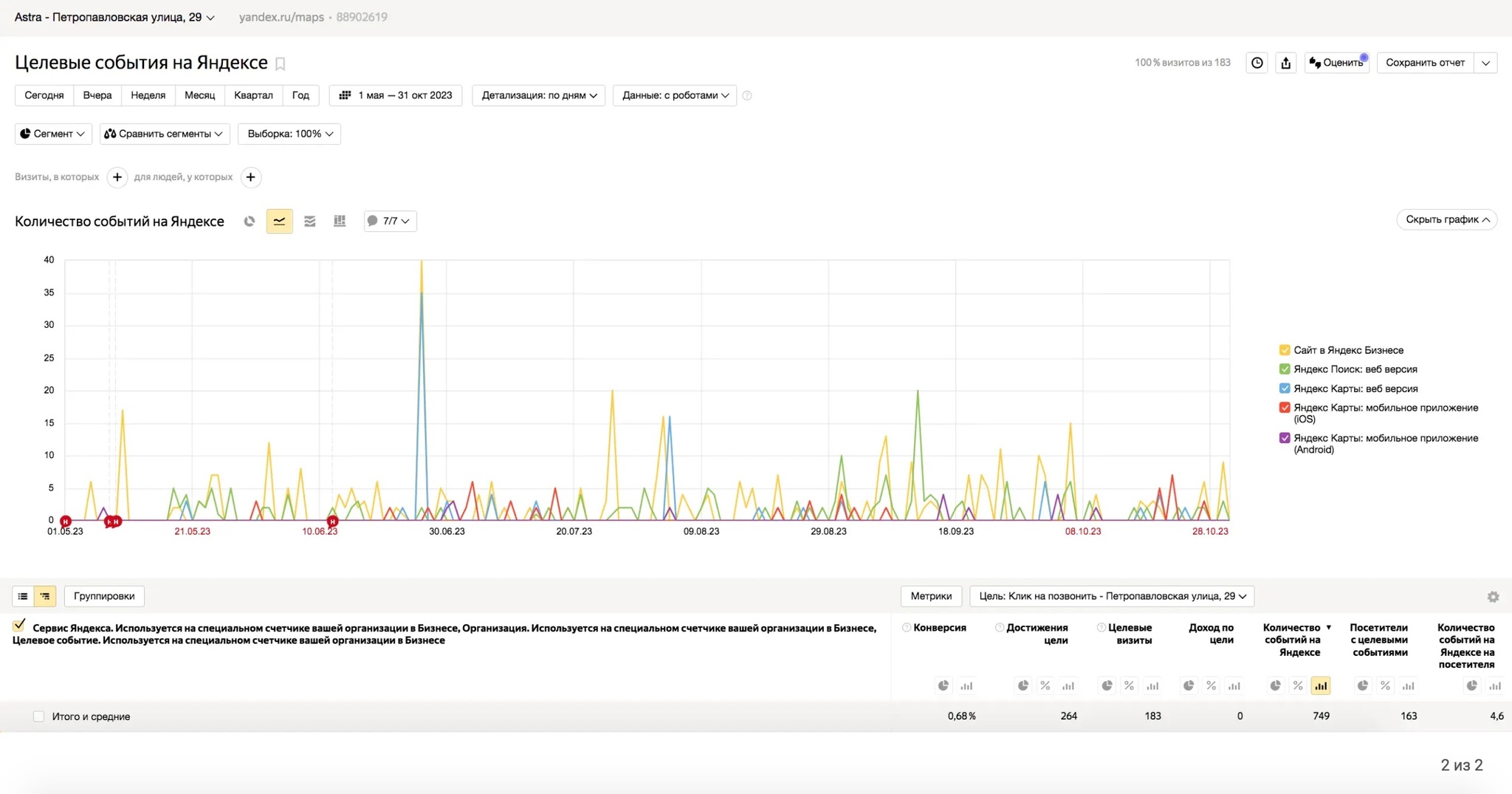The height and width of the screenshot is (794, 1512).
Task: Toggle 'Сайт в Яндекс Бизнесе' legend checkbox
Action: point(1285,350)
